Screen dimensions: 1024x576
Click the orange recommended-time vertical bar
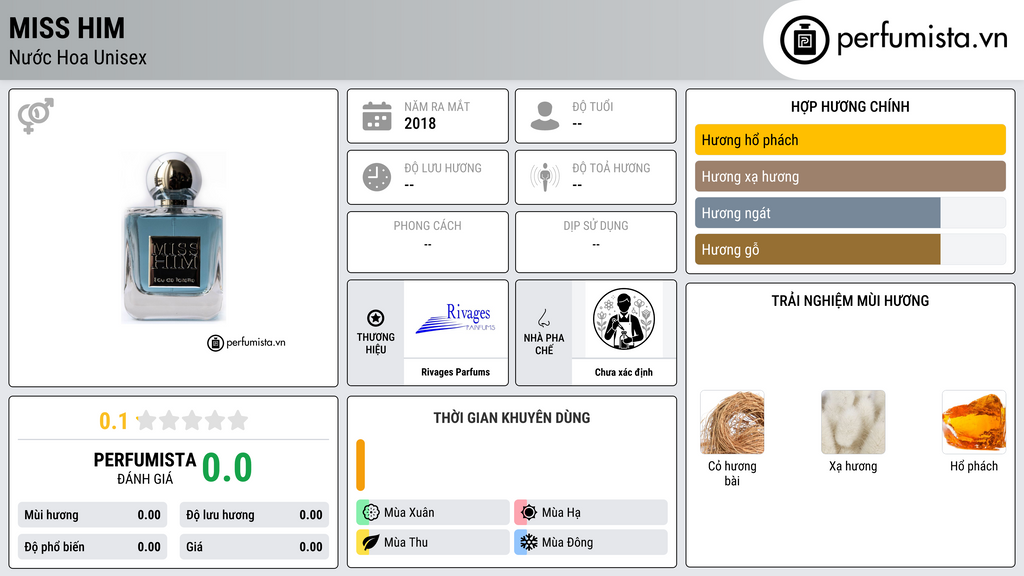tap(360, 465)
